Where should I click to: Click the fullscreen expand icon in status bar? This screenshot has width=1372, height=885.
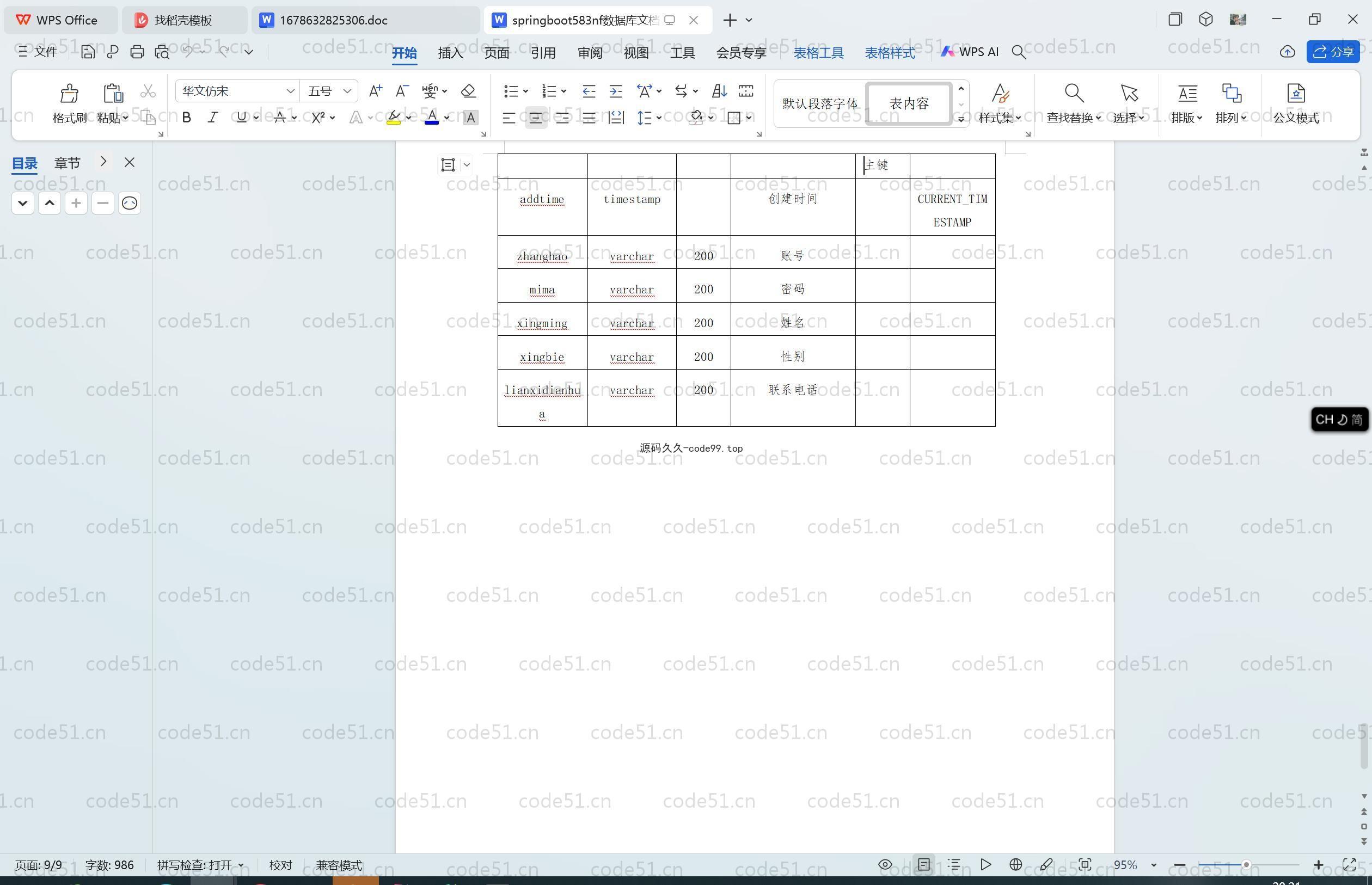1349,864
